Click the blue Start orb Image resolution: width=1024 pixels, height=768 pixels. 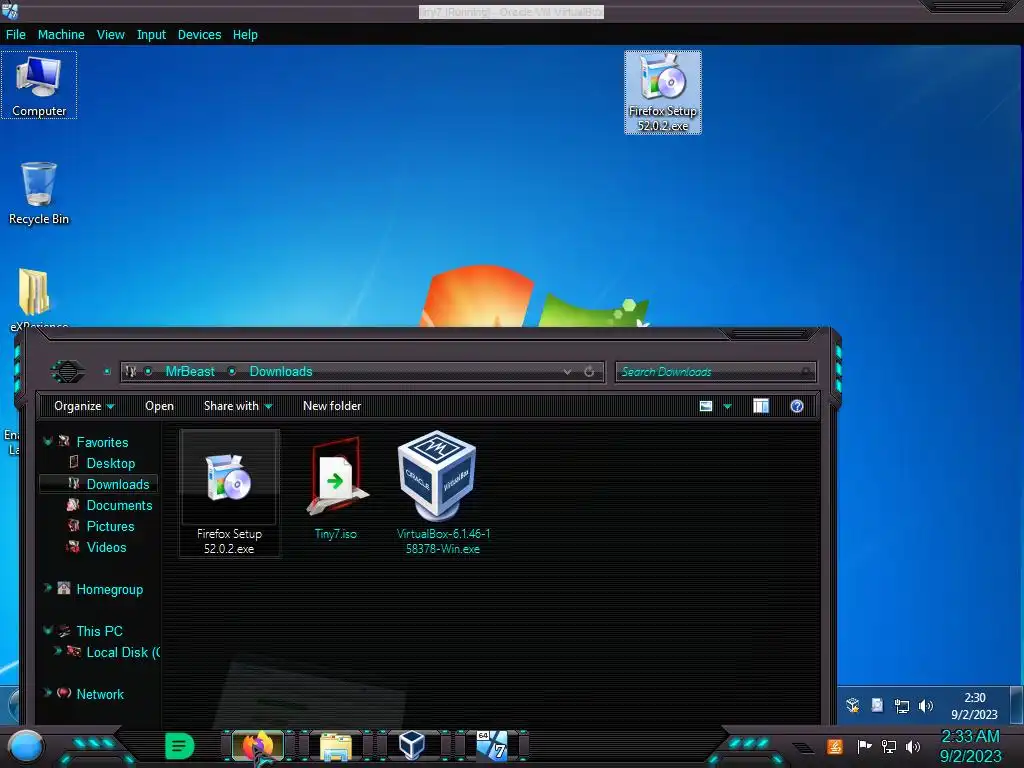tap(26, 746)
